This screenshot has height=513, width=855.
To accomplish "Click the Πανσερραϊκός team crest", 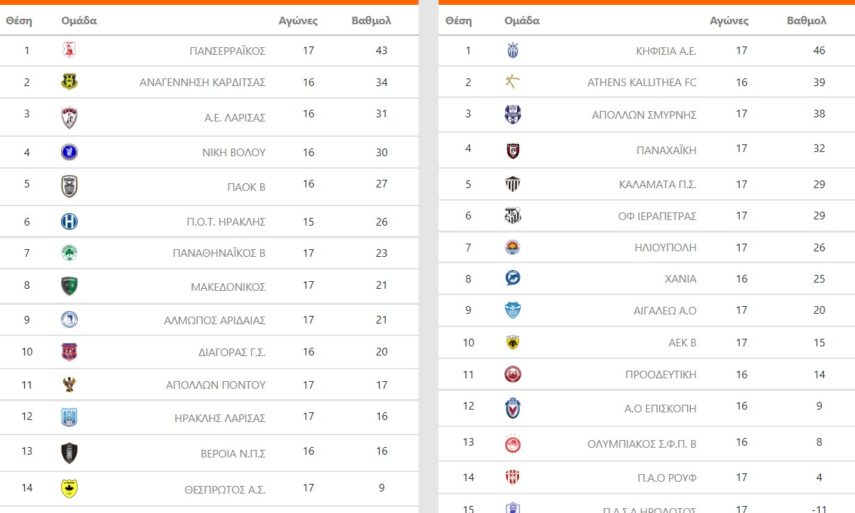I will 69,50.
